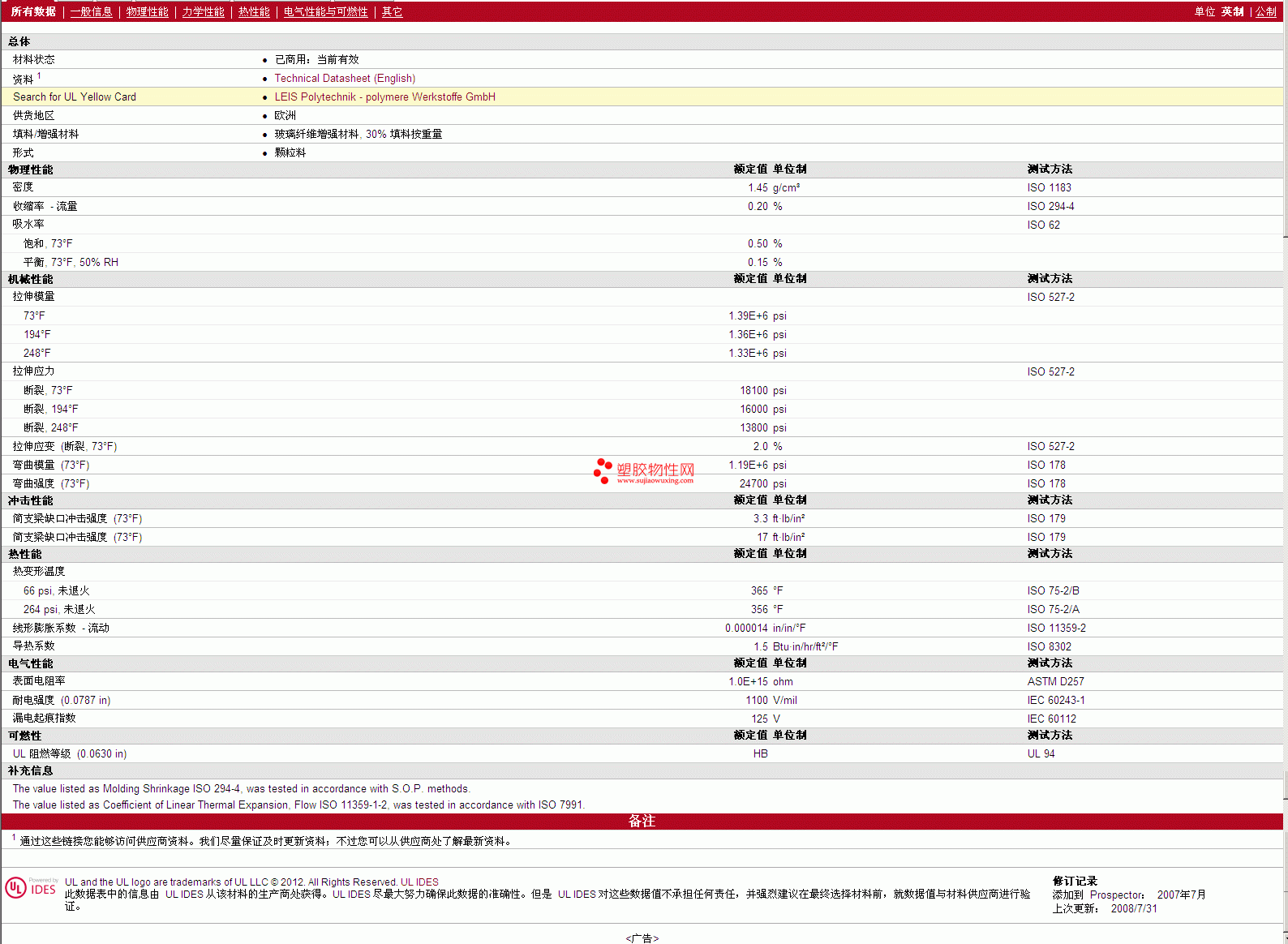Switch to the 物理性能 tab
Image resolution: width=1288 pixels, height=944 pixels.
(147, 12)
